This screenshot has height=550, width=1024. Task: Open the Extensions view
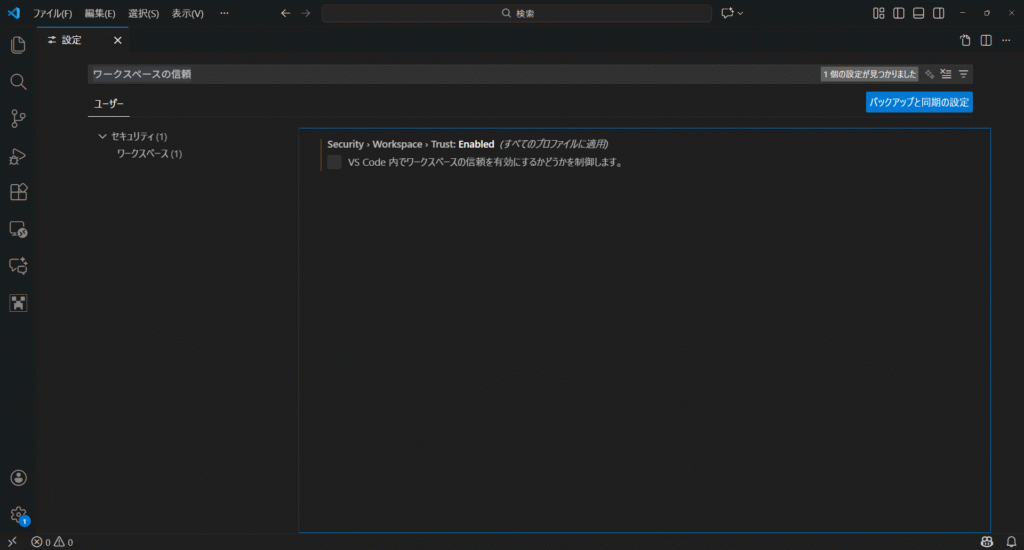point(17,192)
